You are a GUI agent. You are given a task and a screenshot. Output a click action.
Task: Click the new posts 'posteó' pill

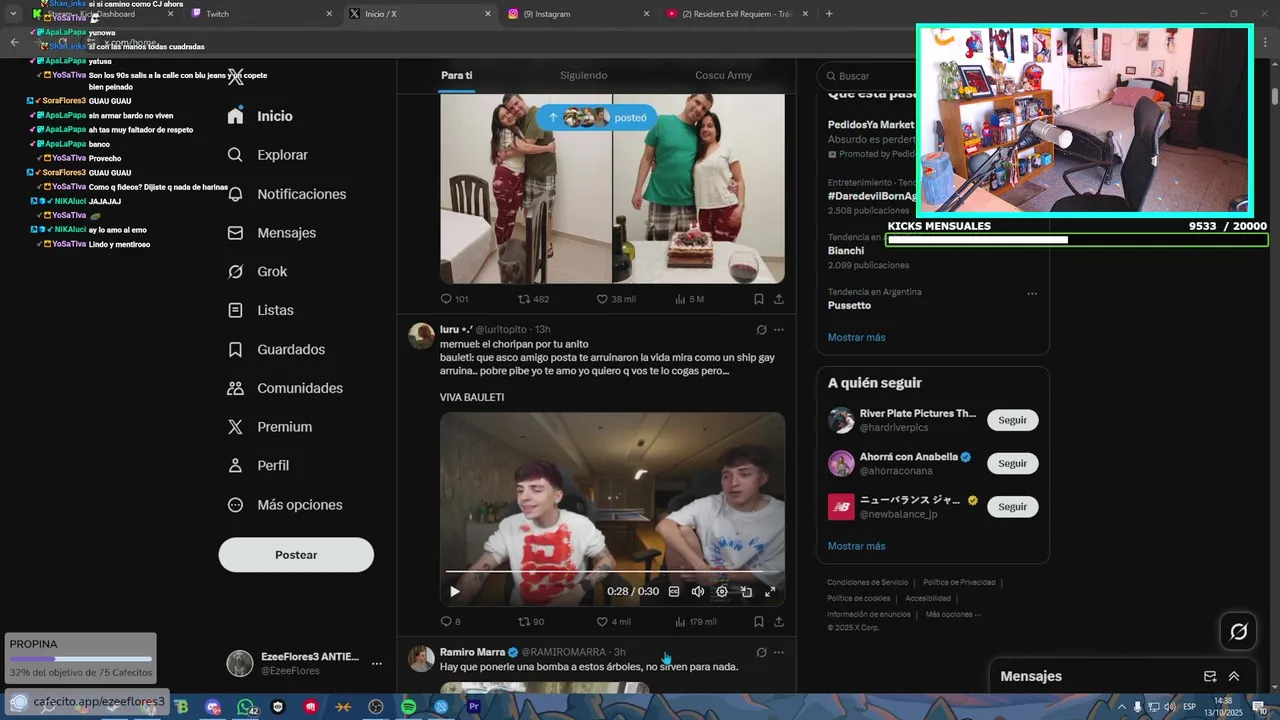point(597,118)
